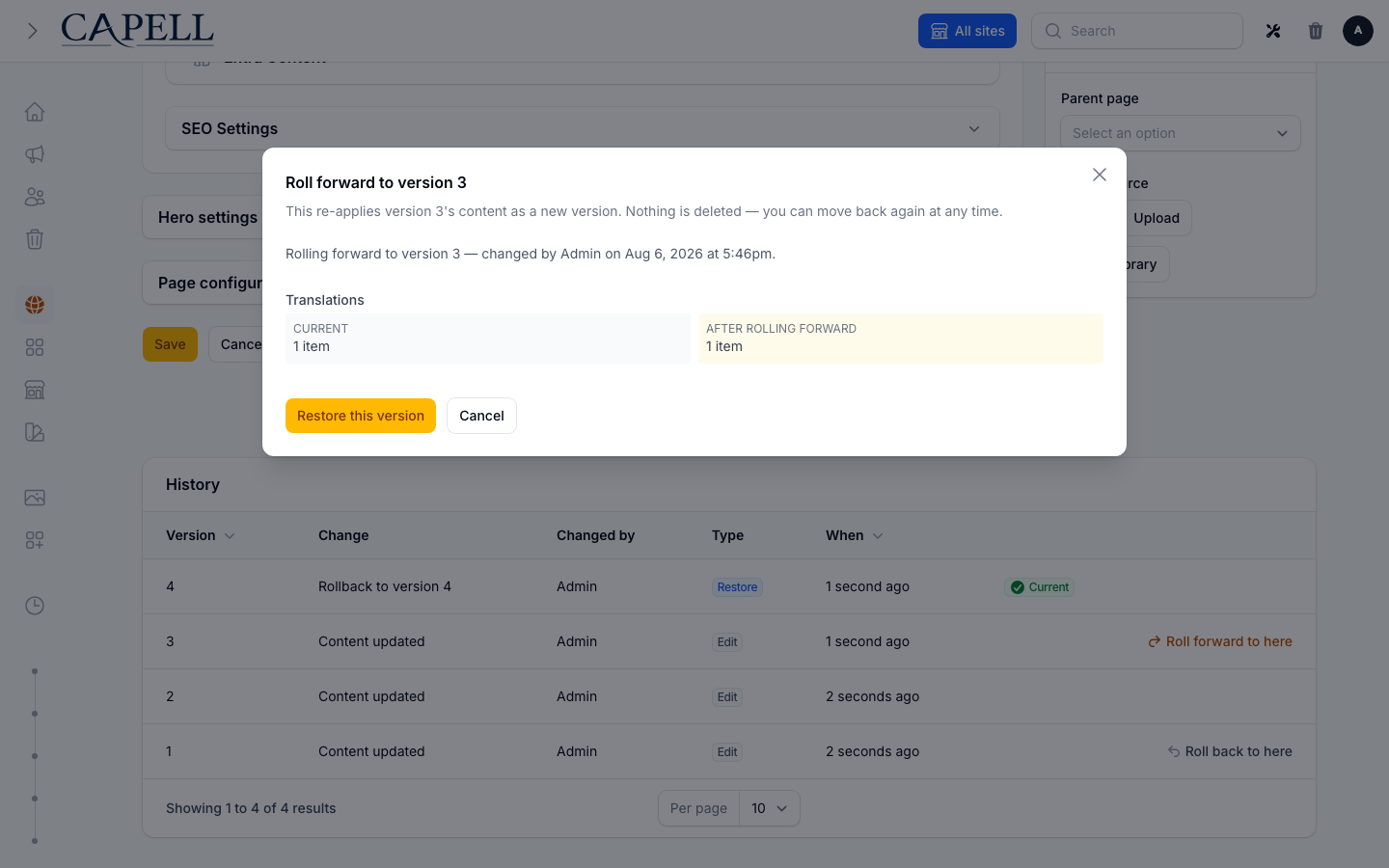Open the storefront icon in sidebar
This screenshot has height=868, width=1389.
coord(35,390)
